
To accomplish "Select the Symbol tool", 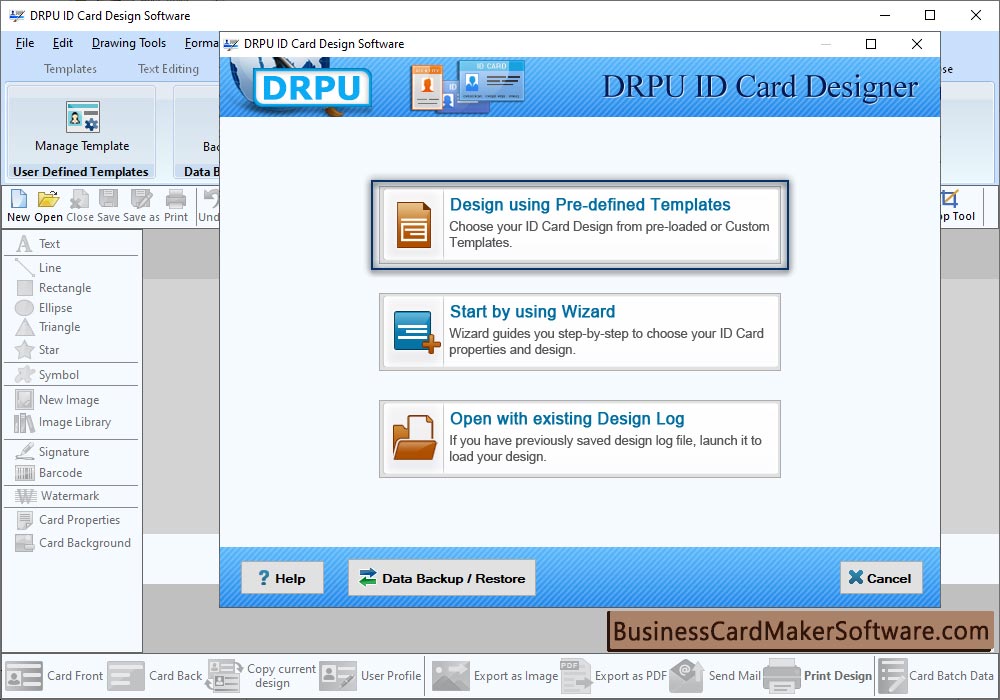I will (47, 375).
